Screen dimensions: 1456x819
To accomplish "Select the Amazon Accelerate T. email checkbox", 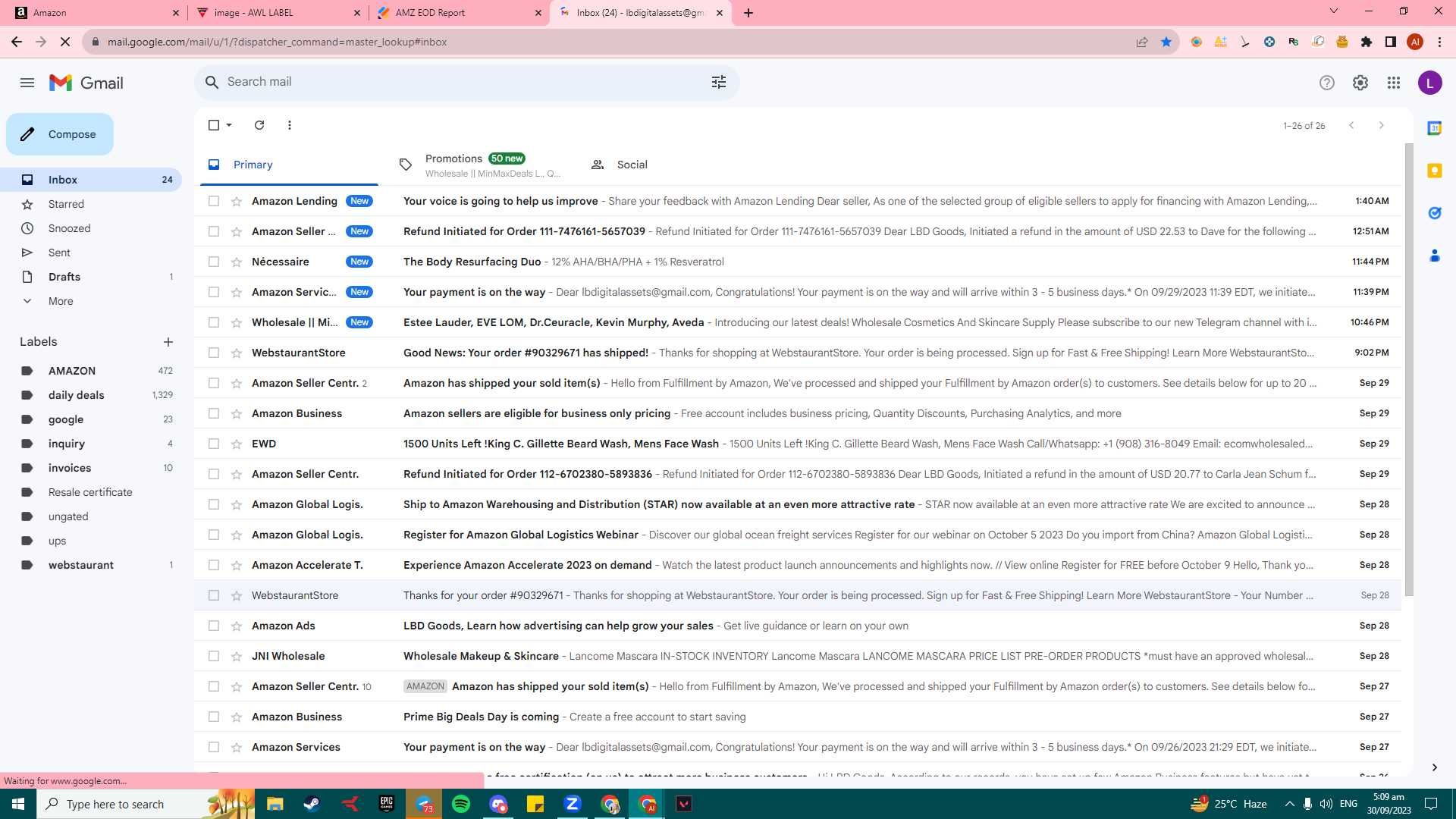I will (x=214, y=565).
